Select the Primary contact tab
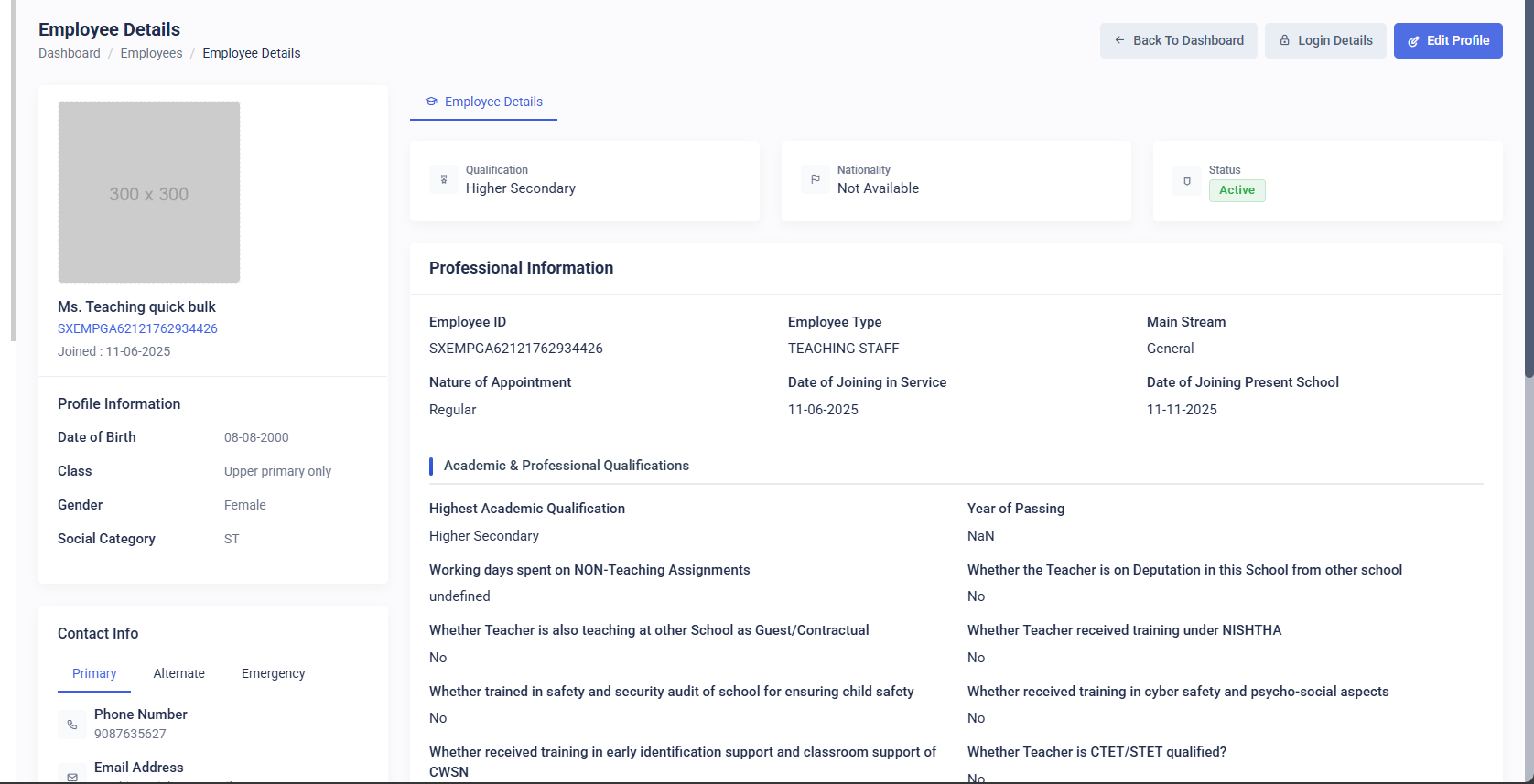 click(x=94, y=673)
